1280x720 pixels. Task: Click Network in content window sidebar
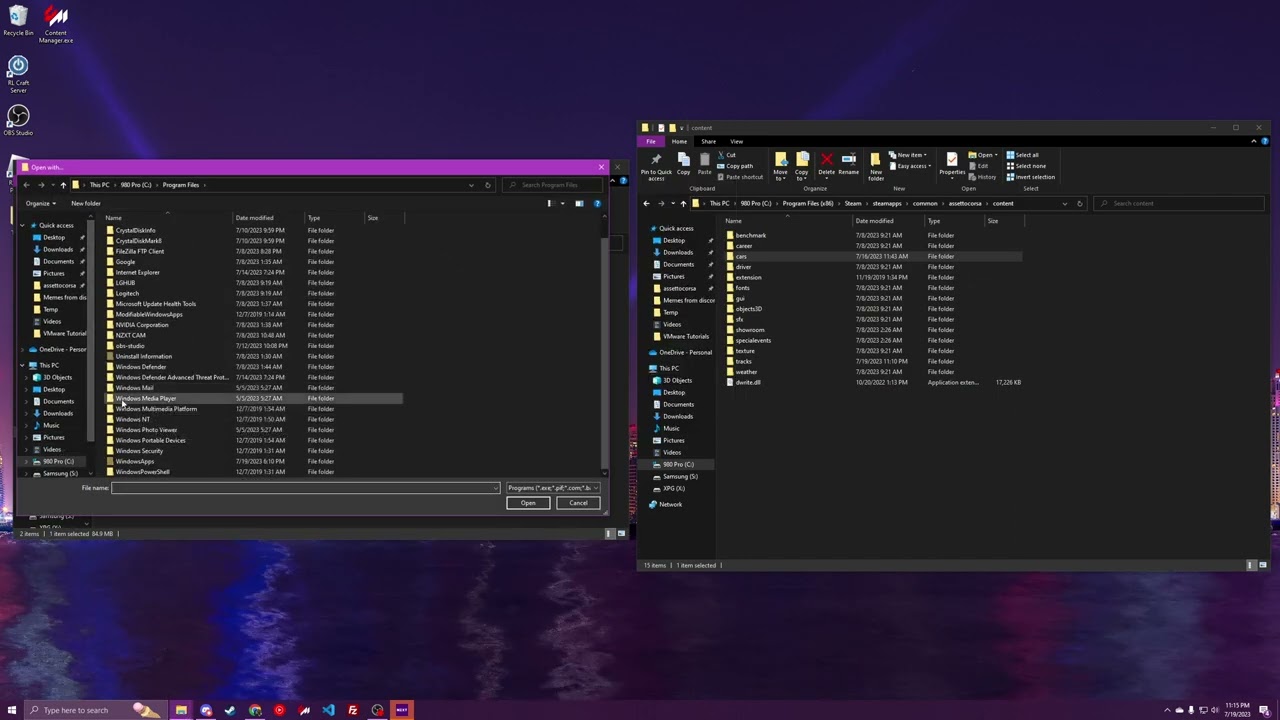(x=670, y=504)
